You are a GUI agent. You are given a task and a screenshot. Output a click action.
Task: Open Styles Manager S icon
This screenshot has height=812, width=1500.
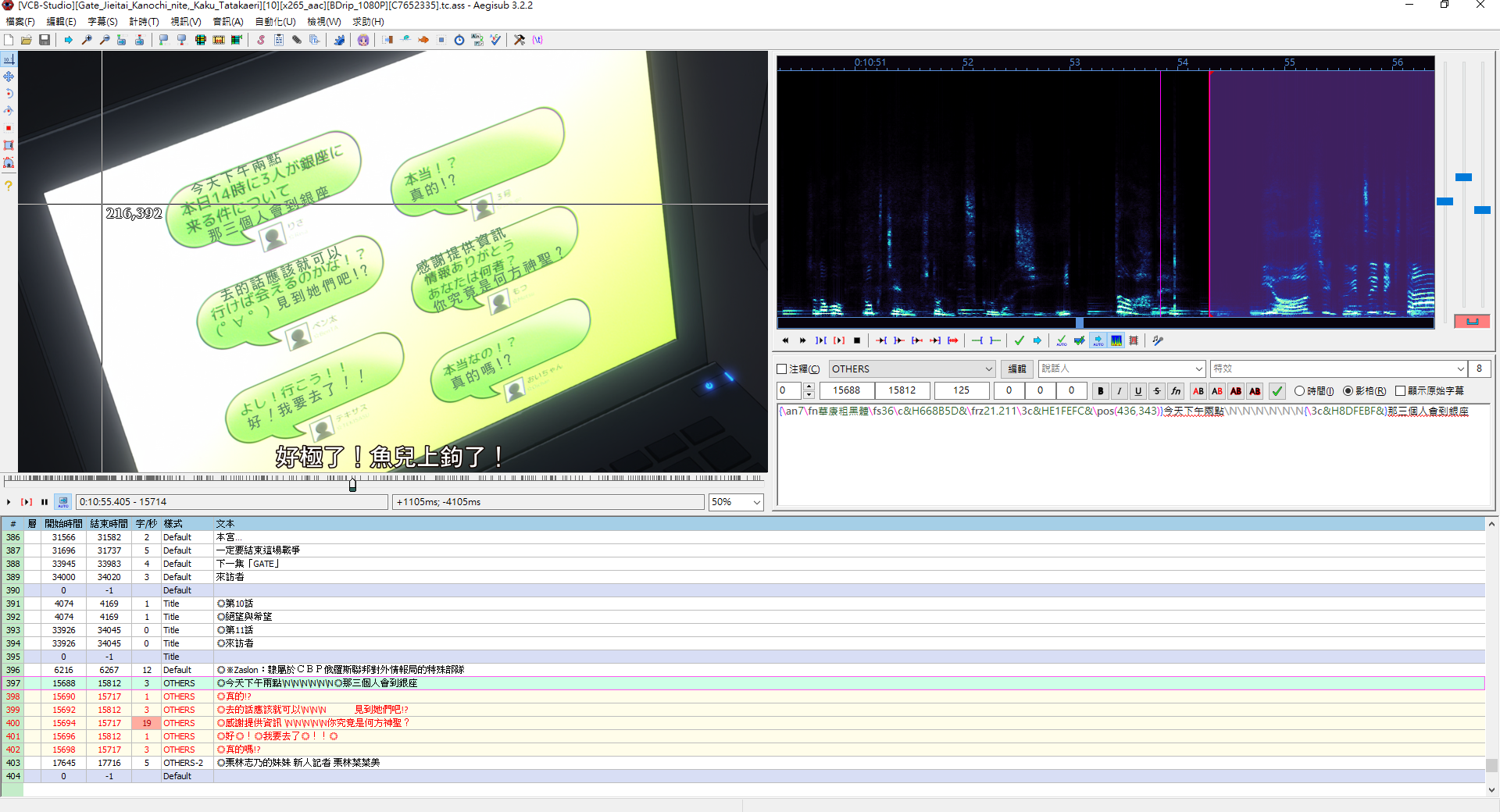coord(261,40)
